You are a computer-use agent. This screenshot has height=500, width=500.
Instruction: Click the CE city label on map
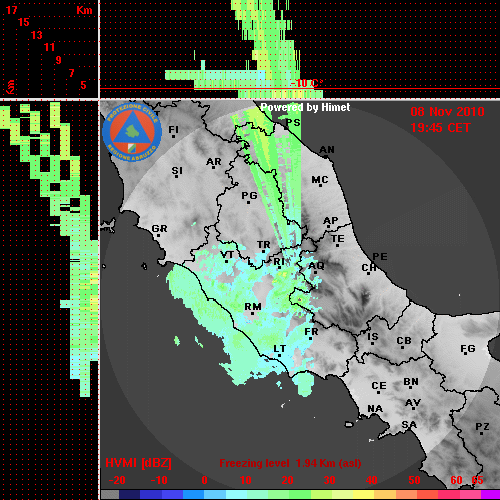(379, 386)
